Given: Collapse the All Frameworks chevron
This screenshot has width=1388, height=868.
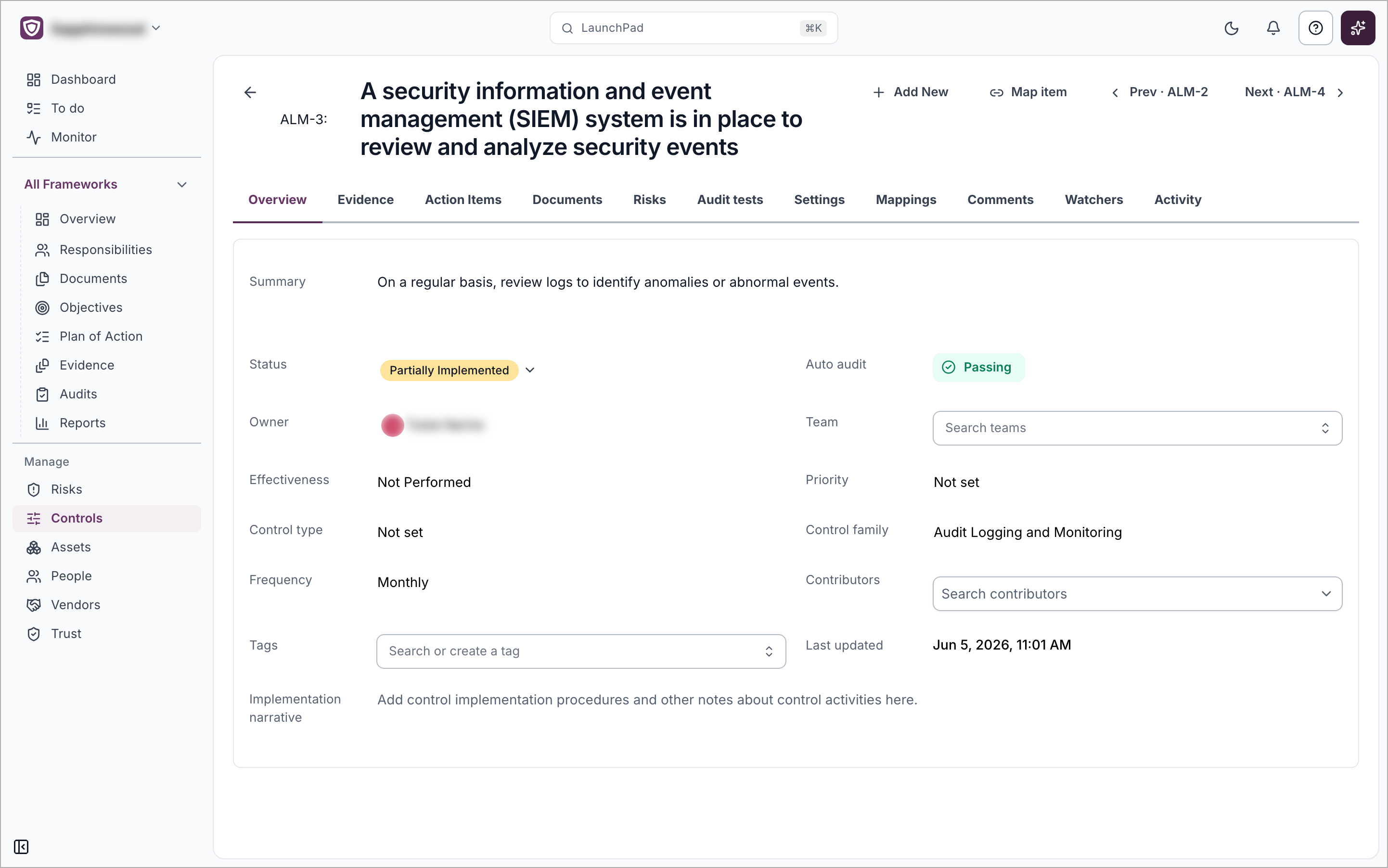Looking at the screenshot, I should pyautogui.click(x=182, y=184).
